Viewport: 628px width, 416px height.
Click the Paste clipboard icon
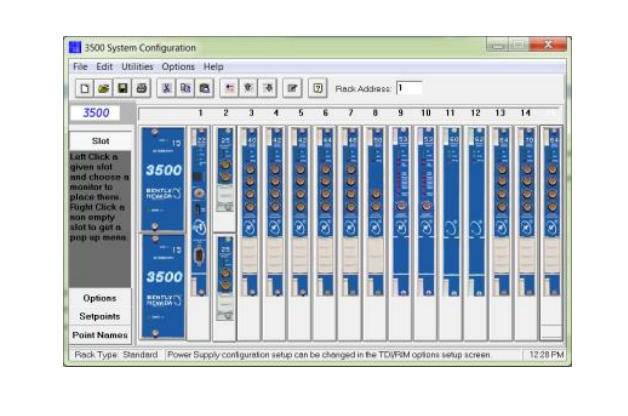coord(204,88)
